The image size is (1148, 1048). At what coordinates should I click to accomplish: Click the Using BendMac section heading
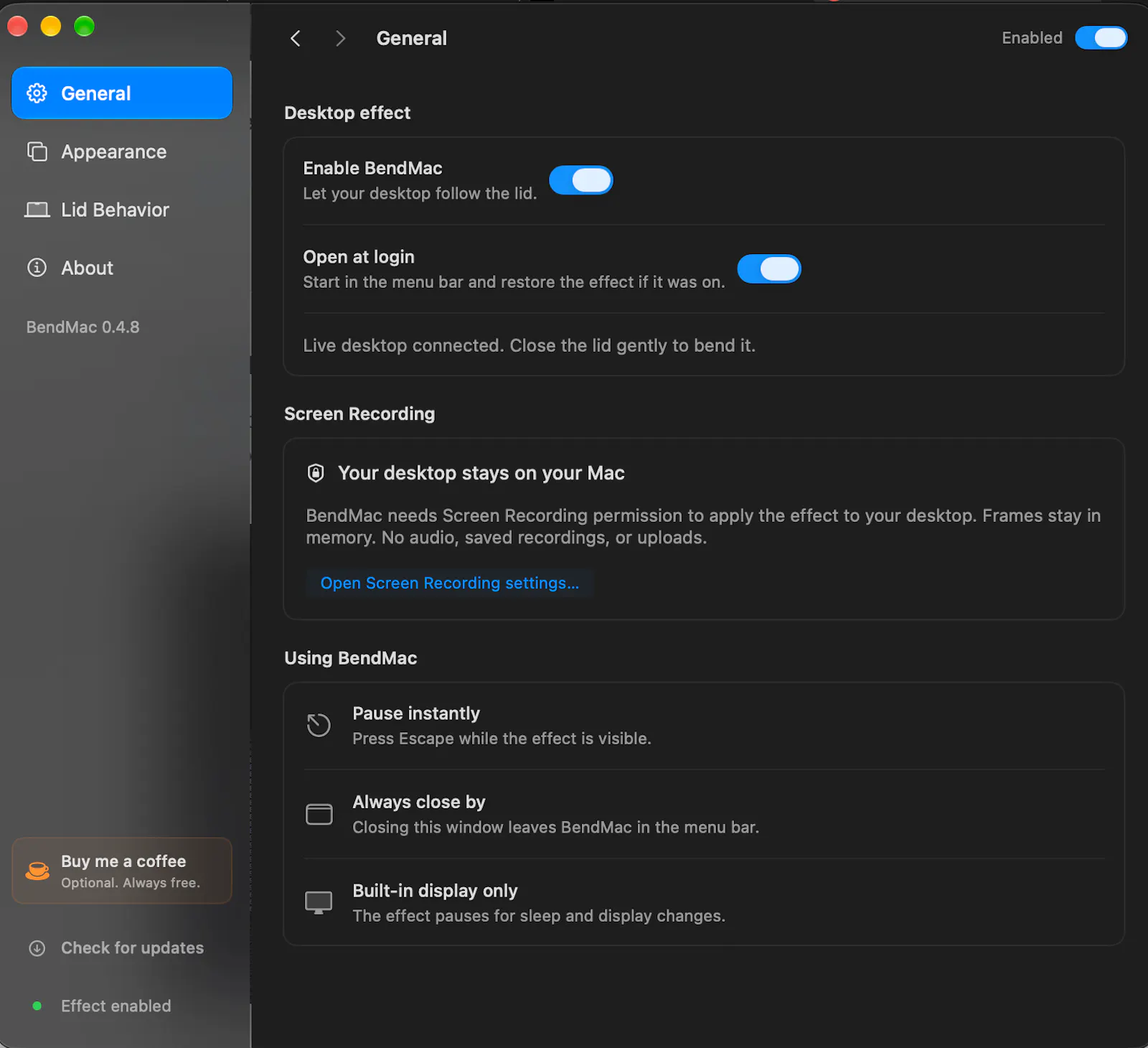click(351, 658)
